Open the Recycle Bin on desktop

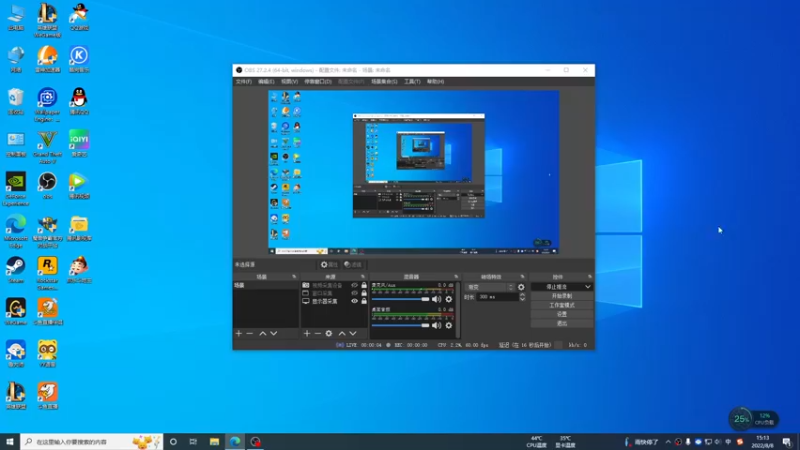coord(15,101)
